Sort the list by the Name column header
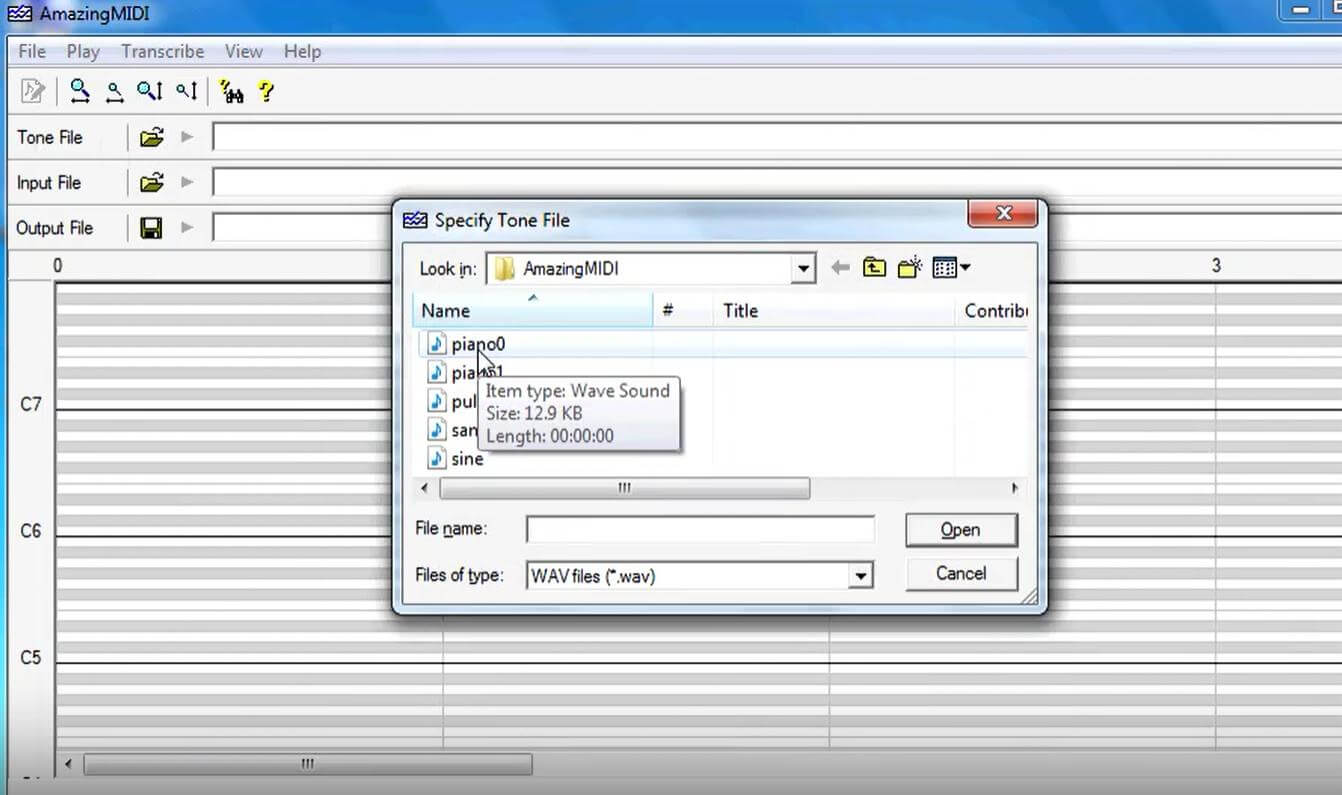Image resolution: width=1342 pixels, height=795 pixels. (x=533, y=311)
